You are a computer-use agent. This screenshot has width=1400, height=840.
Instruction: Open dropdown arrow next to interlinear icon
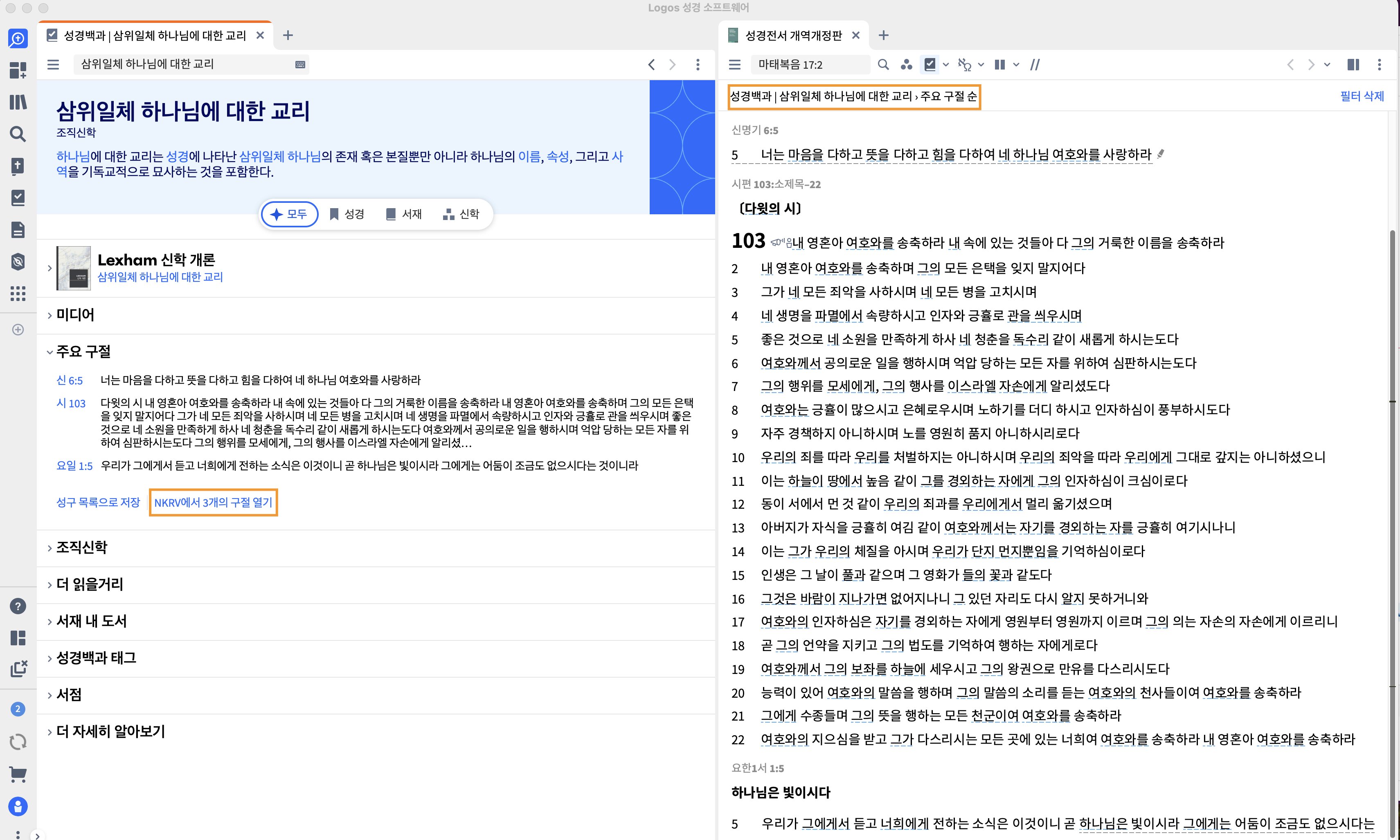pyautogui.click(x=981, y=65)
